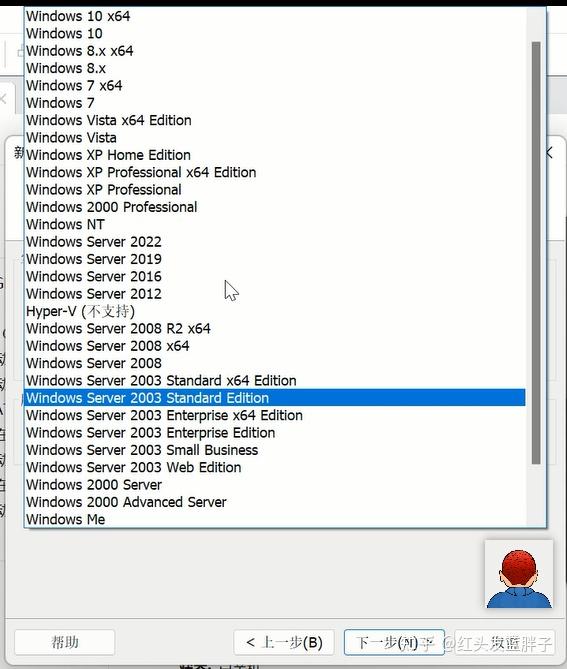Choose Windows Server 2016
Screen dimensions: 567x669
[275, 276]
